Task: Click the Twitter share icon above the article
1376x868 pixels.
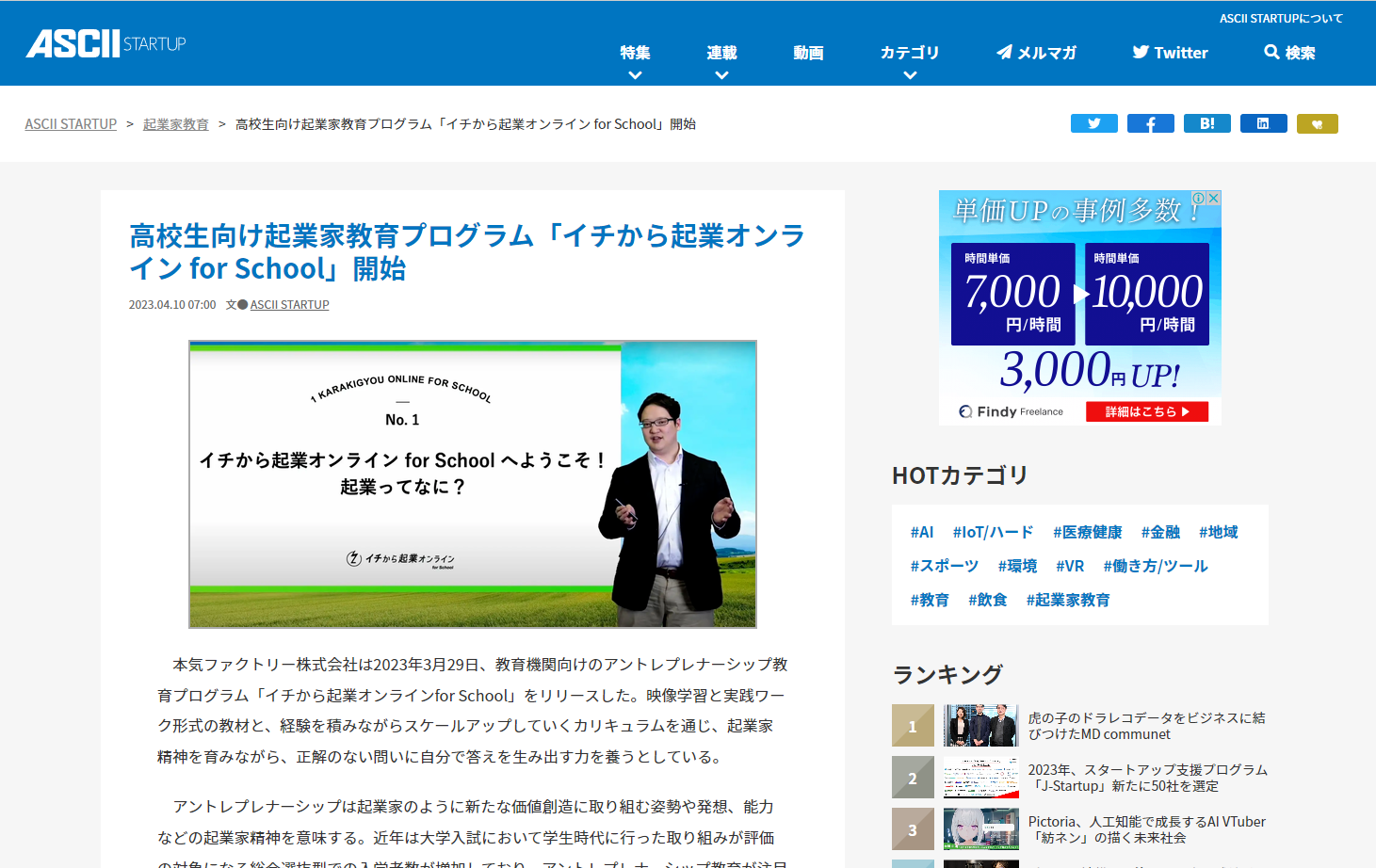Action: 1093,123
